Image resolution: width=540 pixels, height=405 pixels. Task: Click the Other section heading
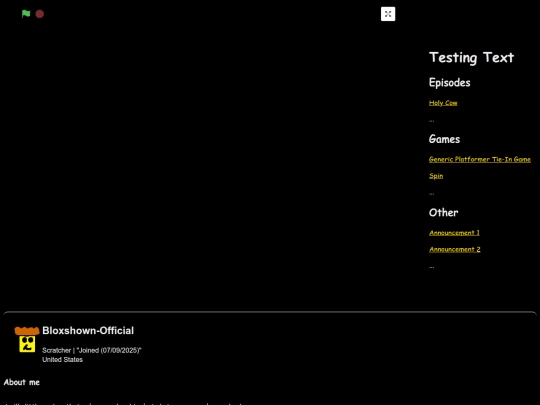443,212
